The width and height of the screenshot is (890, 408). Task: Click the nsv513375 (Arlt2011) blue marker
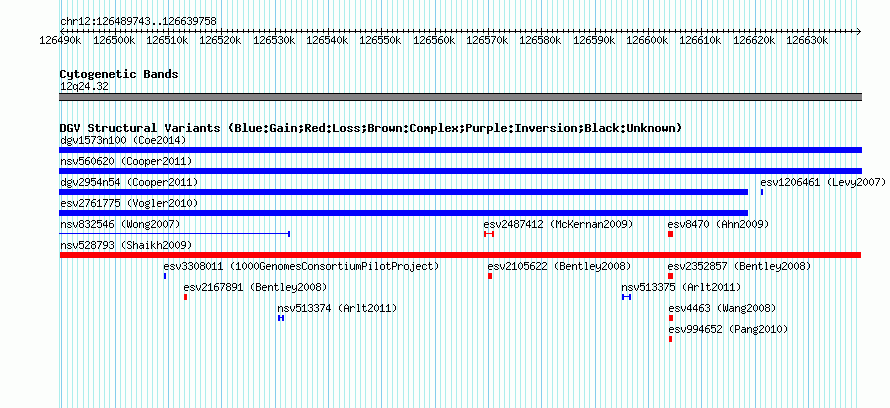click(x=627, y=297)
